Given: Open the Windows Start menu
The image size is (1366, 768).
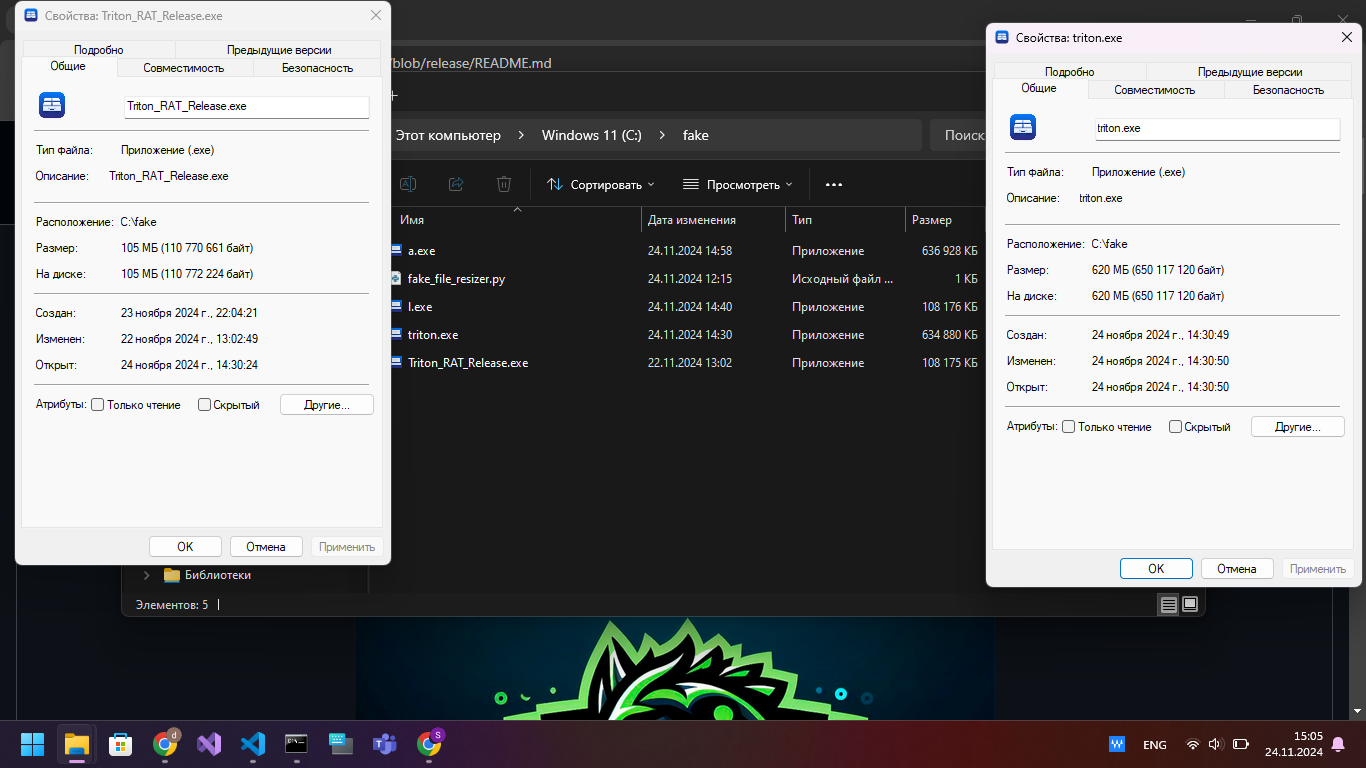Looking at the screenshot, I should click(x=32, y=744).
